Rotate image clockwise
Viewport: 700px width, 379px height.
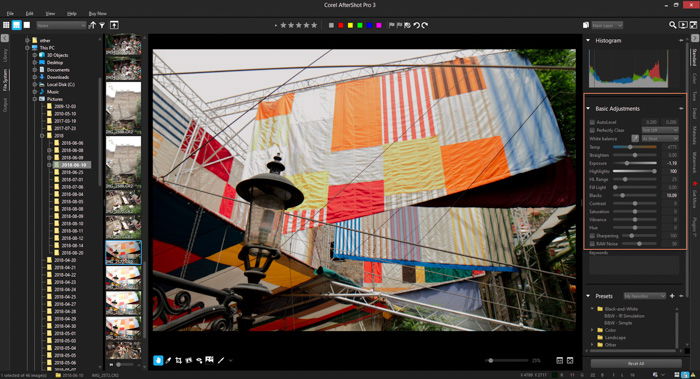[x=425, y=25]
